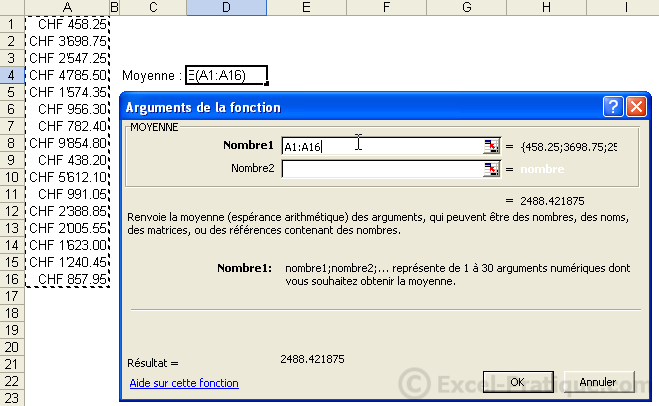Viewport: 659px width, 406px height.
Task: Select column D header
Action: (x=227, y=7)
